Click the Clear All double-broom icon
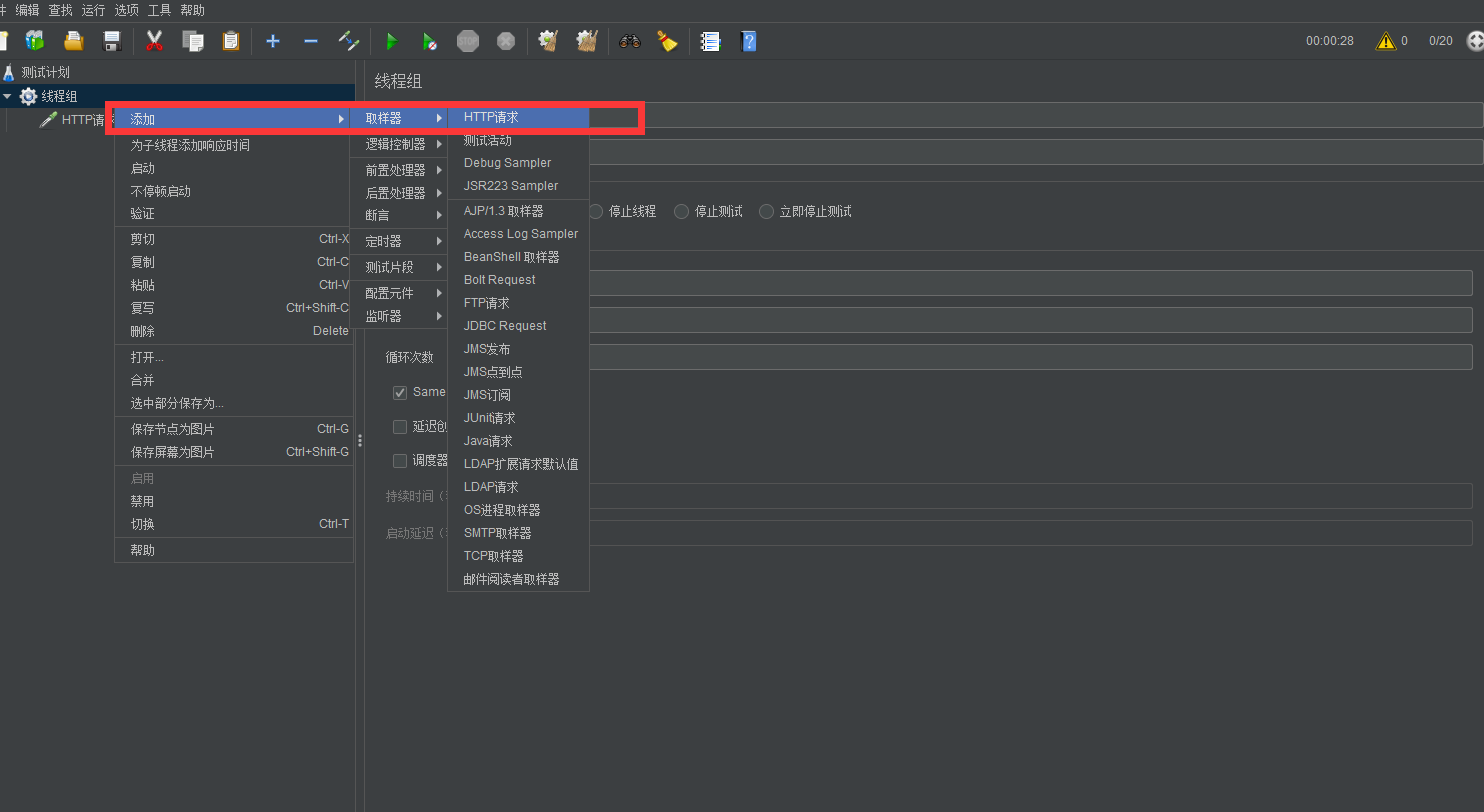The width and height of the screenshot is (1484, 812). 587,41
